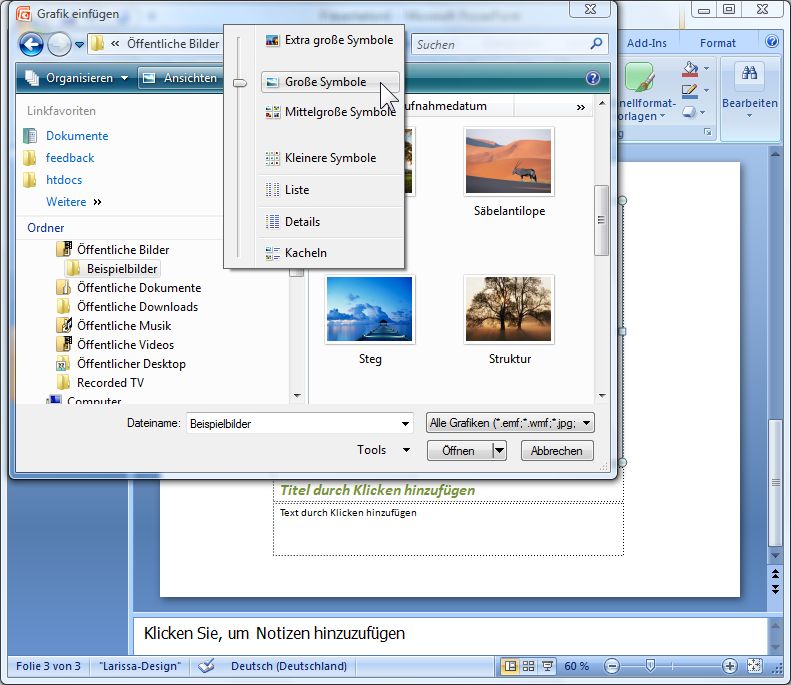This screenshot has width=791, height=685.
Task: Click PowerPoint help icon in ribbon
Action: [771, 41]
